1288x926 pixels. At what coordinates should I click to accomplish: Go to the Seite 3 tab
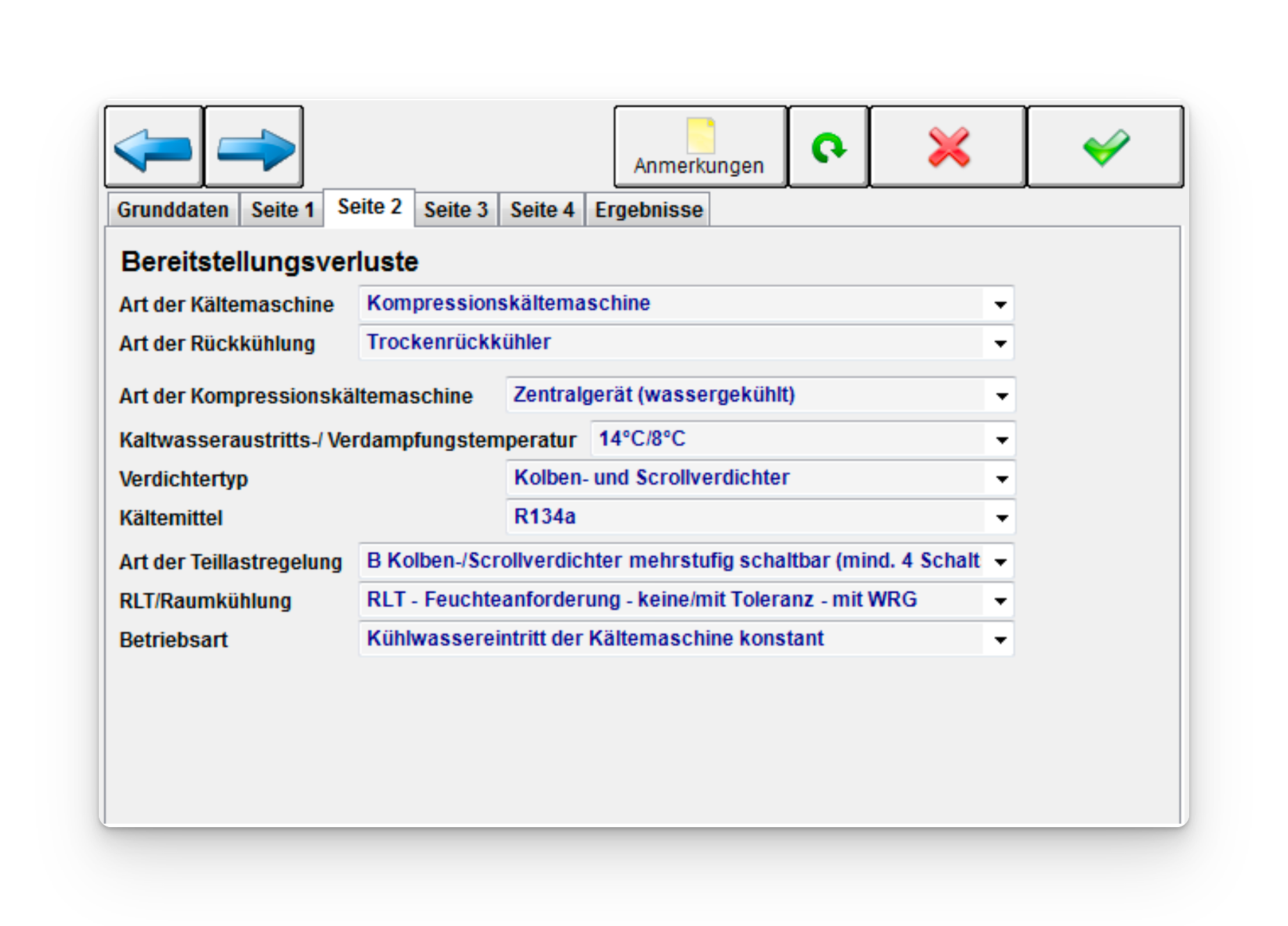[x=456, y=210]
